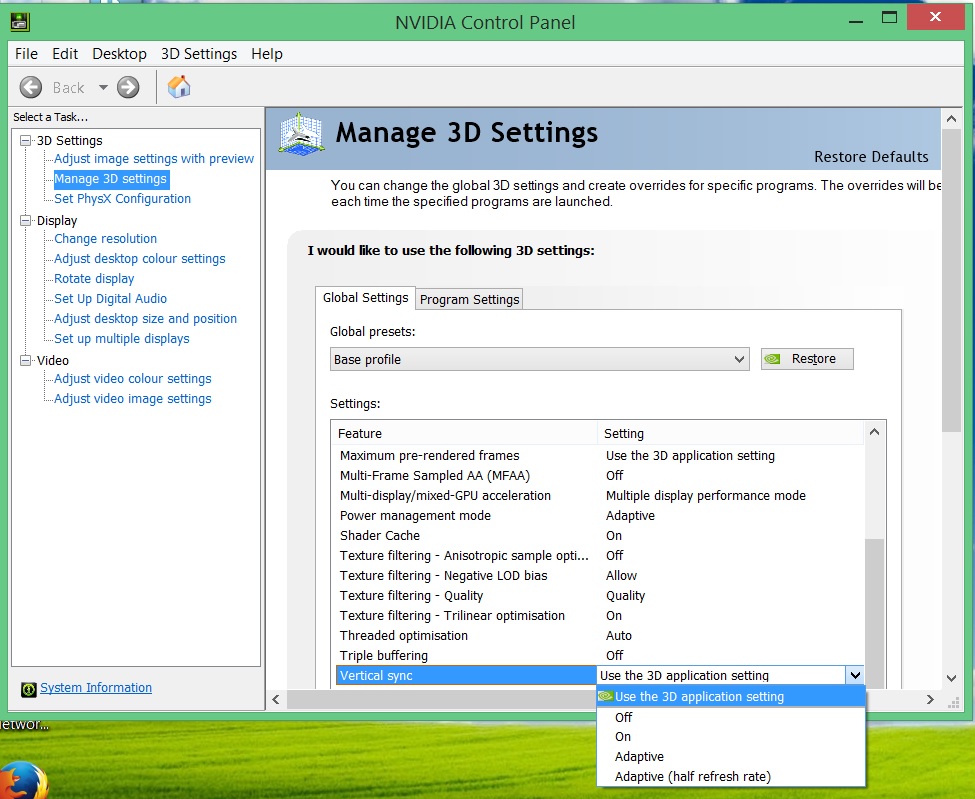975x799 pixels.
Task: Select the Power management mode row
Action: (599, 515)
